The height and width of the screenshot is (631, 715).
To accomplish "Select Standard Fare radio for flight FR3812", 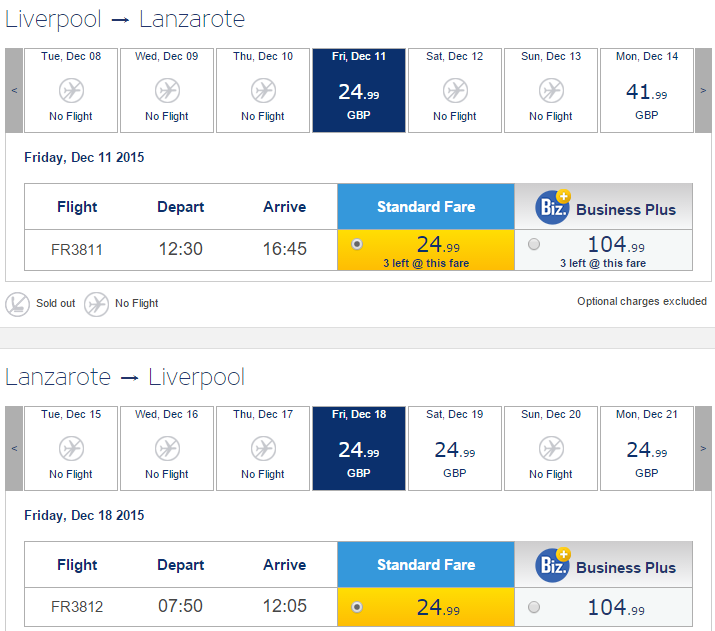I will (357, 607).
